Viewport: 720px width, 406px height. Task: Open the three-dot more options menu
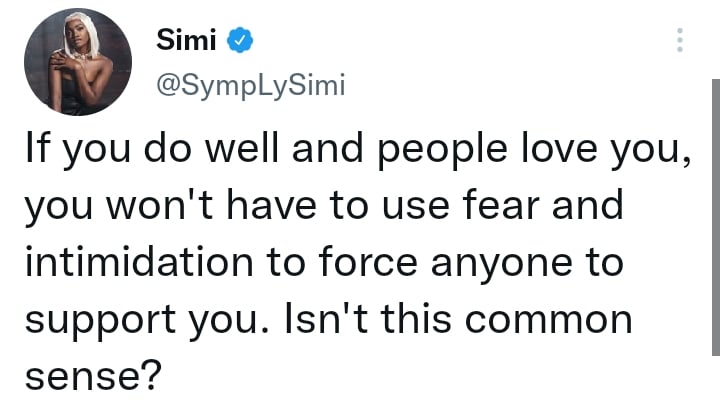click(680, 40)
